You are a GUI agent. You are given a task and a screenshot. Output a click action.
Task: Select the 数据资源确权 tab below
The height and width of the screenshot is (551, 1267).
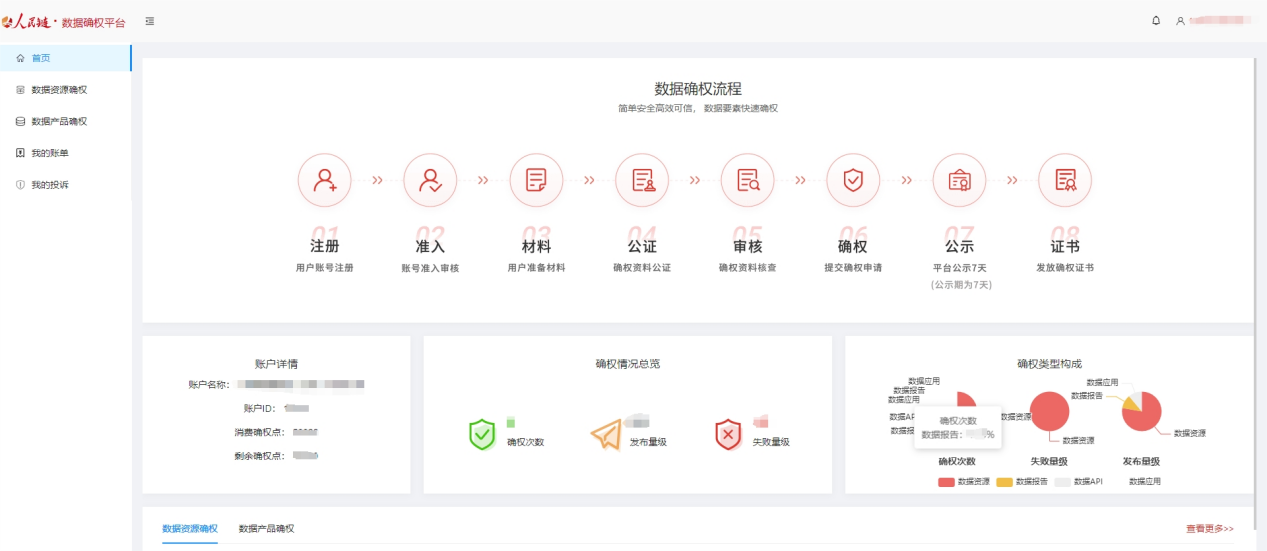pos(189,528)
